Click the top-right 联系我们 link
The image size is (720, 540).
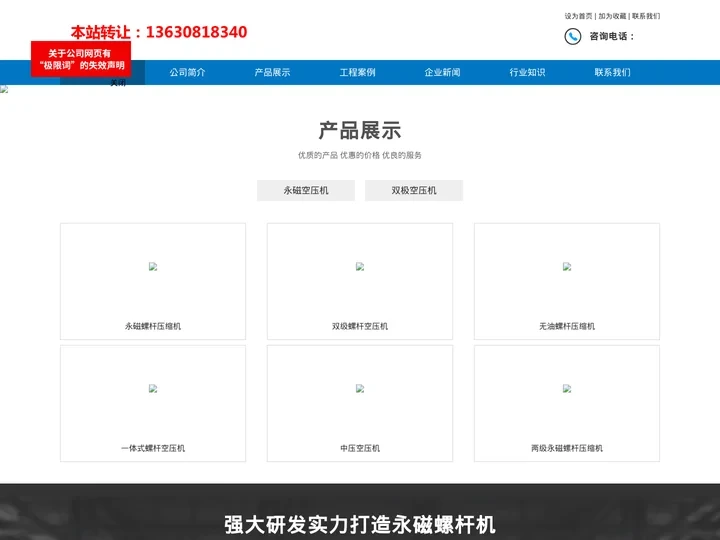(646, 16)
